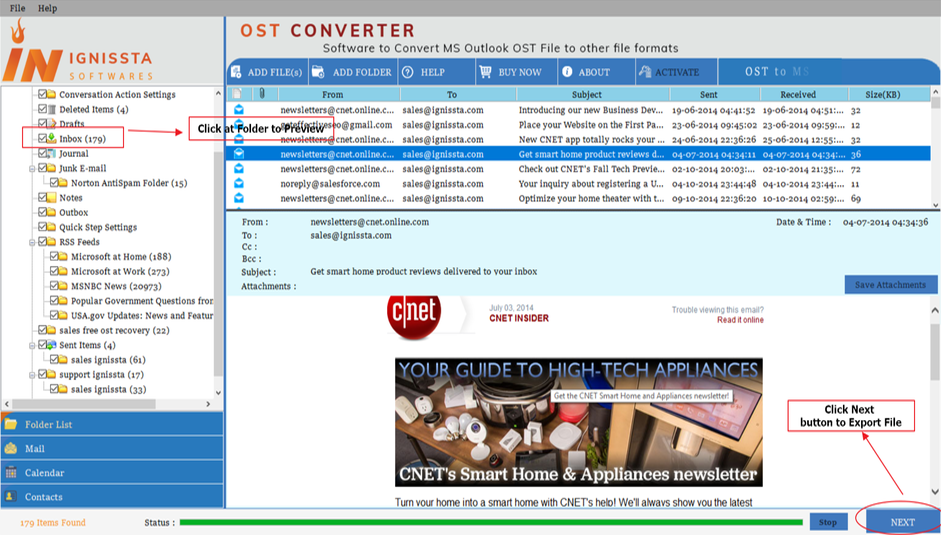Viewport: 941px width, 535px height.
Task: Collapse the RSS Feeds tree node
Action: point(32,242)
